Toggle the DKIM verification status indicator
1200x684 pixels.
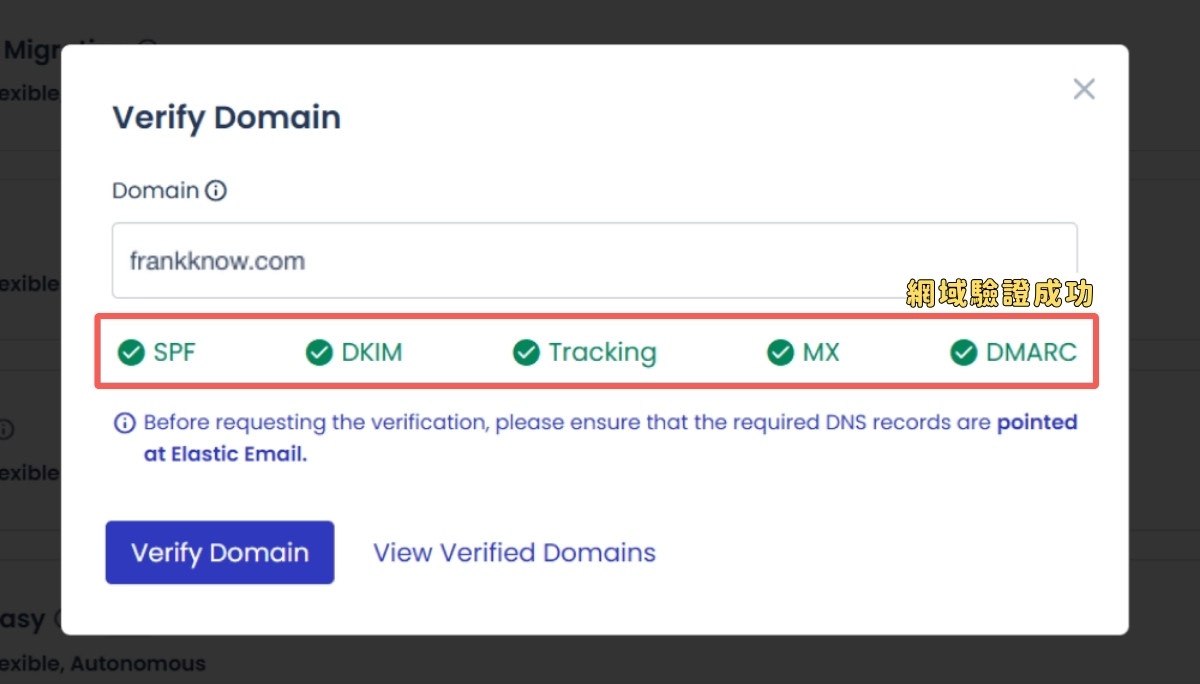click(x=319, y=352)
